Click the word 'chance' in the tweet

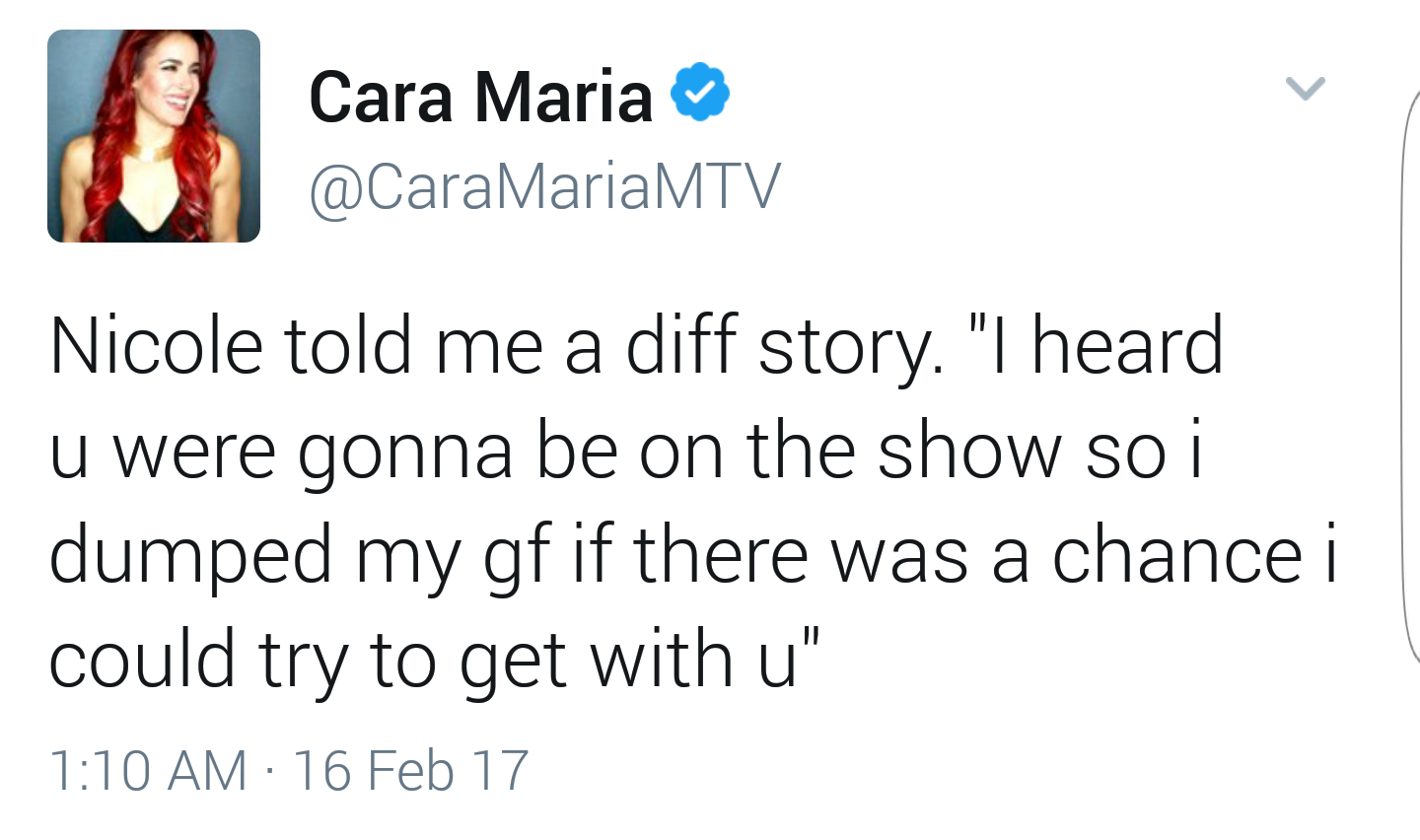point(1177,557)
